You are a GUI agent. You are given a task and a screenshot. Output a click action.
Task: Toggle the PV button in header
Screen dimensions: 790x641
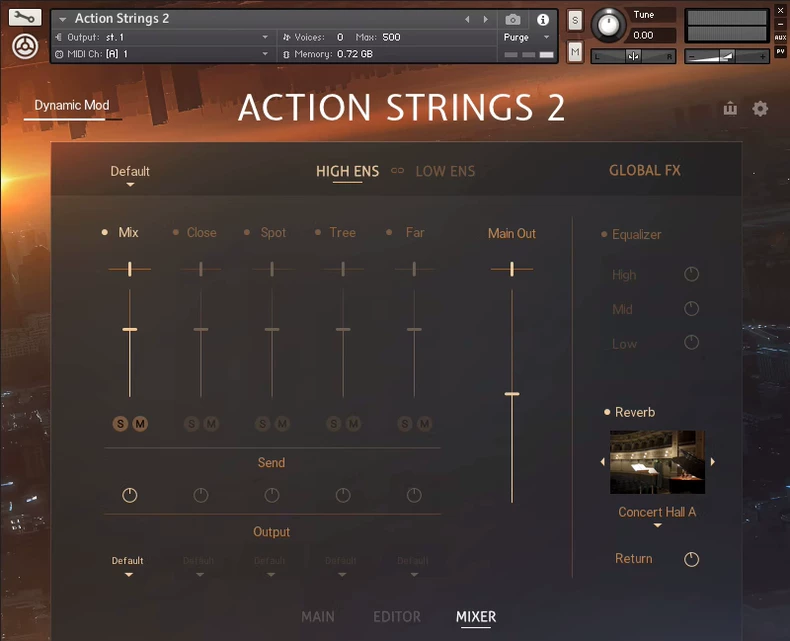[780, 51]
